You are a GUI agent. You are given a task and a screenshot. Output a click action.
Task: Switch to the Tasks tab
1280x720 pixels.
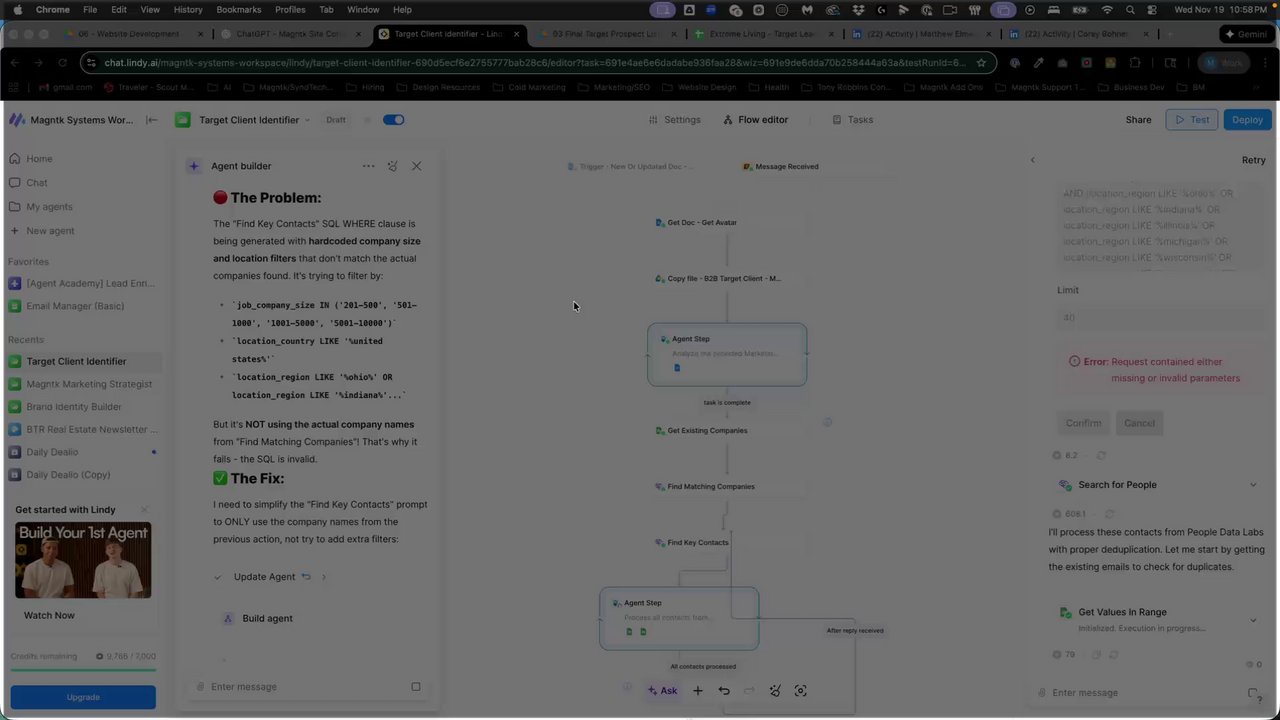pos(853,120)
